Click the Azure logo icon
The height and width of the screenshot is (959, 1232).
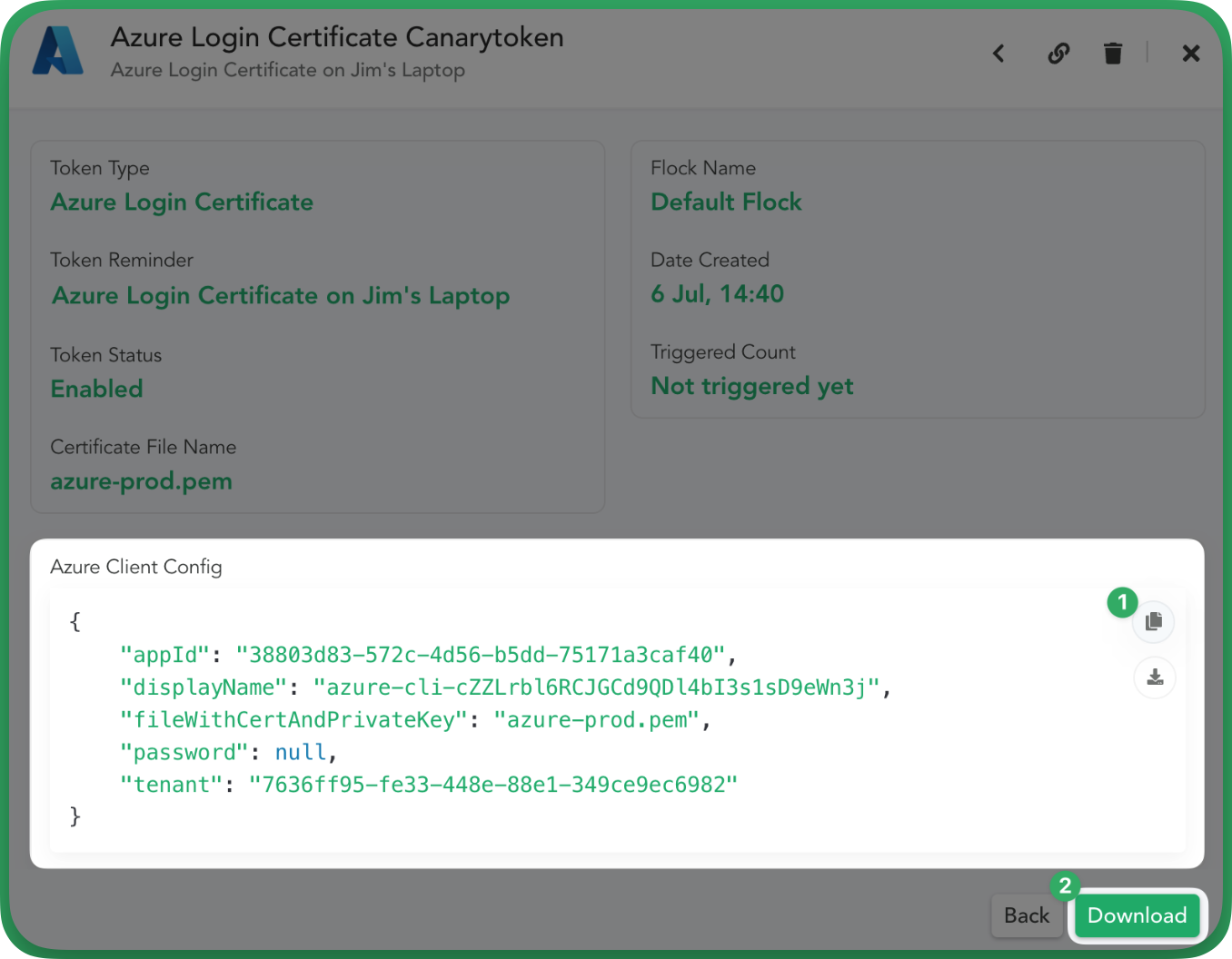point(57,51)
